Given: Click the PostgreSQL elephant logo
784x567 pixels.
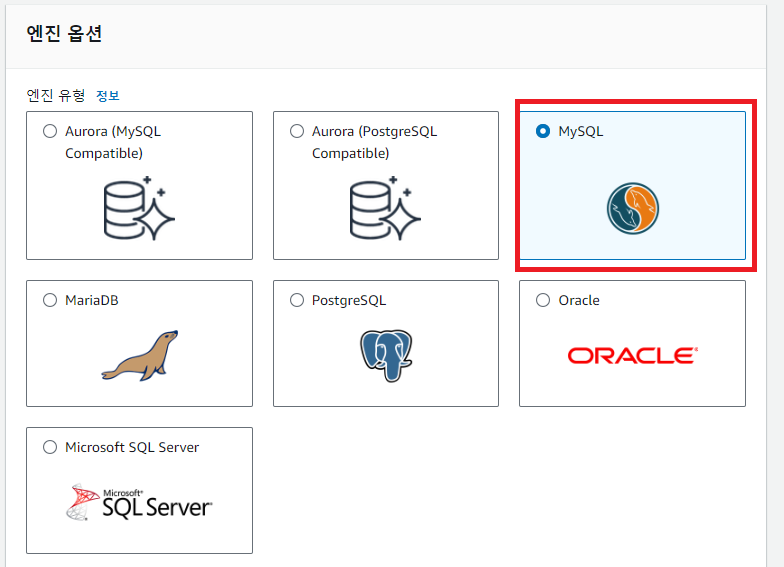Looking at the screenshot, I should tap(386, 356).
